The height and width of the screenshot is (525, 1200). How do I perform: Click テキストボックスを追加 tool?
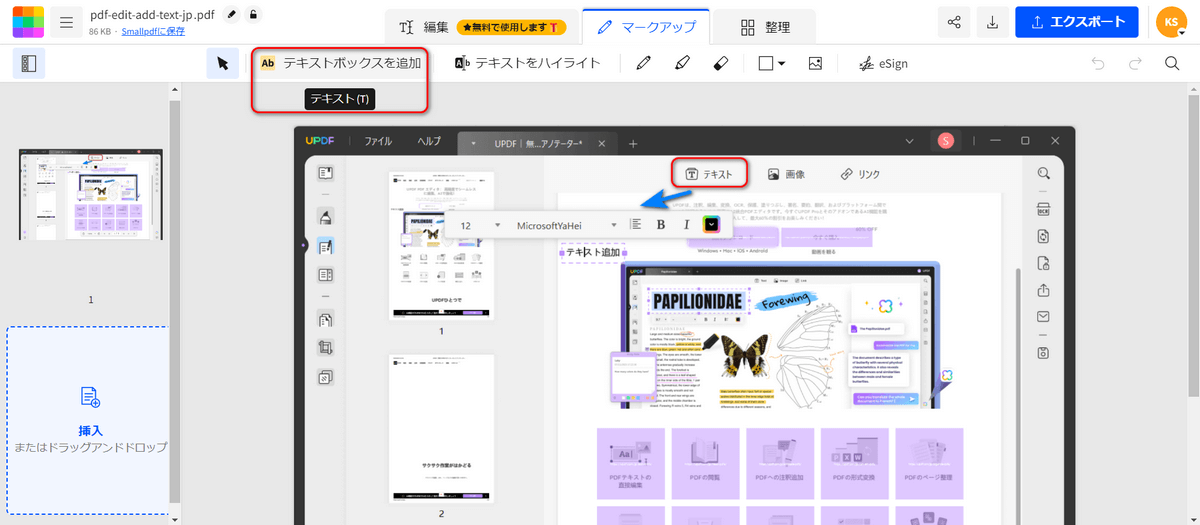coord(340,63)
